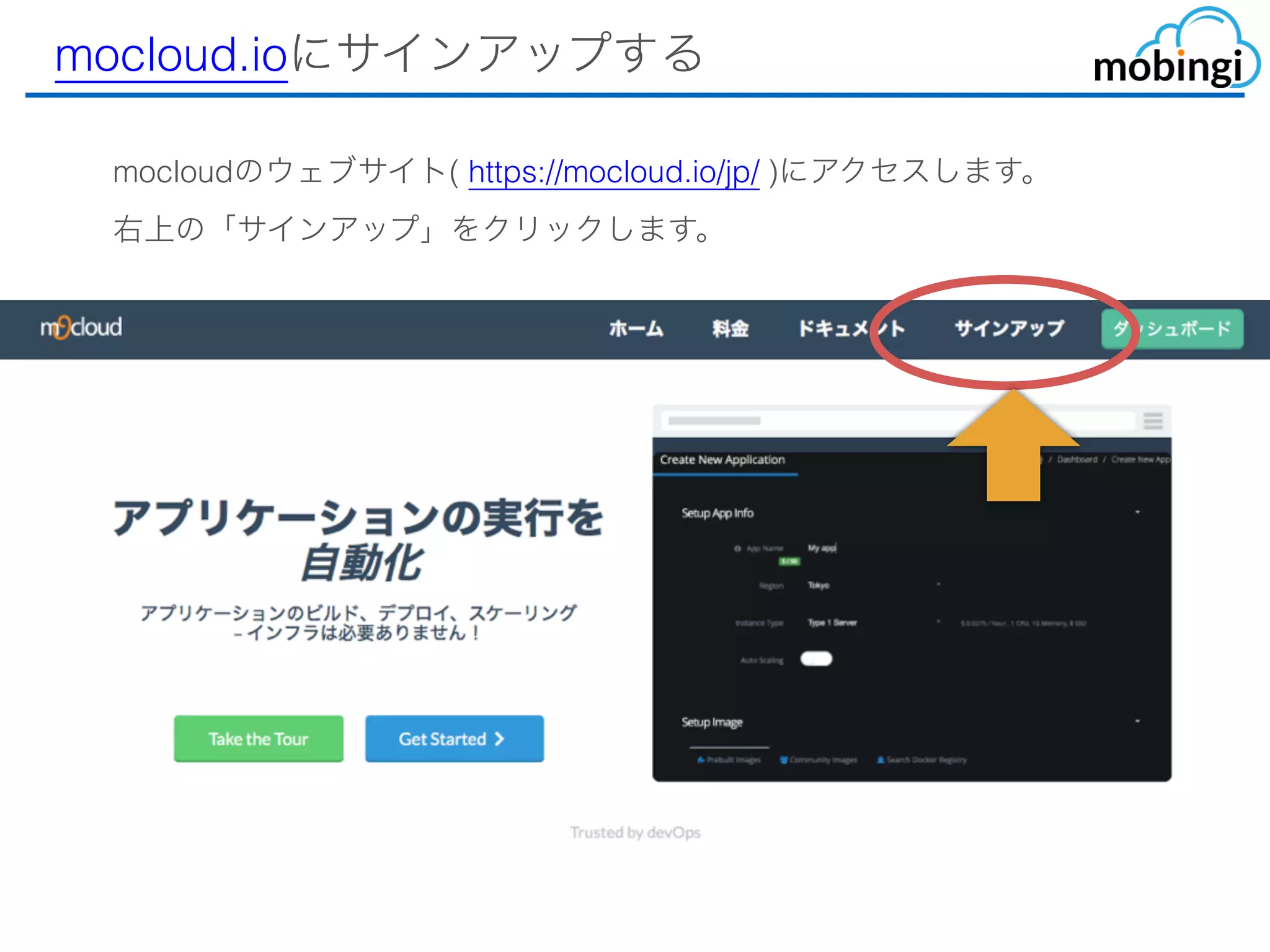Screen dimensions: 1270x952
Task: Open the Instance Type dropdown showing Type 1 Server
Action: point(874,622)
